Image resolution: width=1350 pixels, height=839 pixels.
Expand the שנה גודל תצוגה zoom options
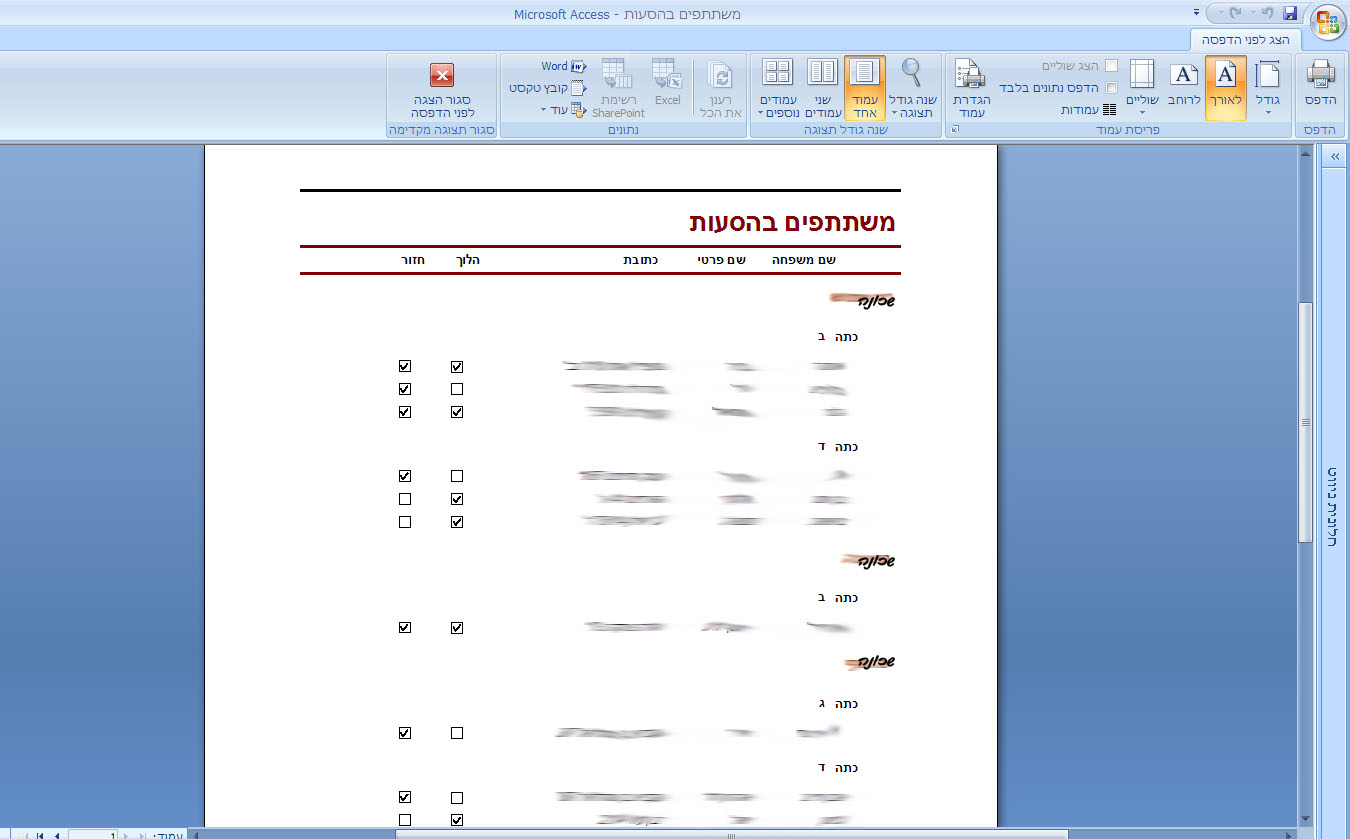911,106
